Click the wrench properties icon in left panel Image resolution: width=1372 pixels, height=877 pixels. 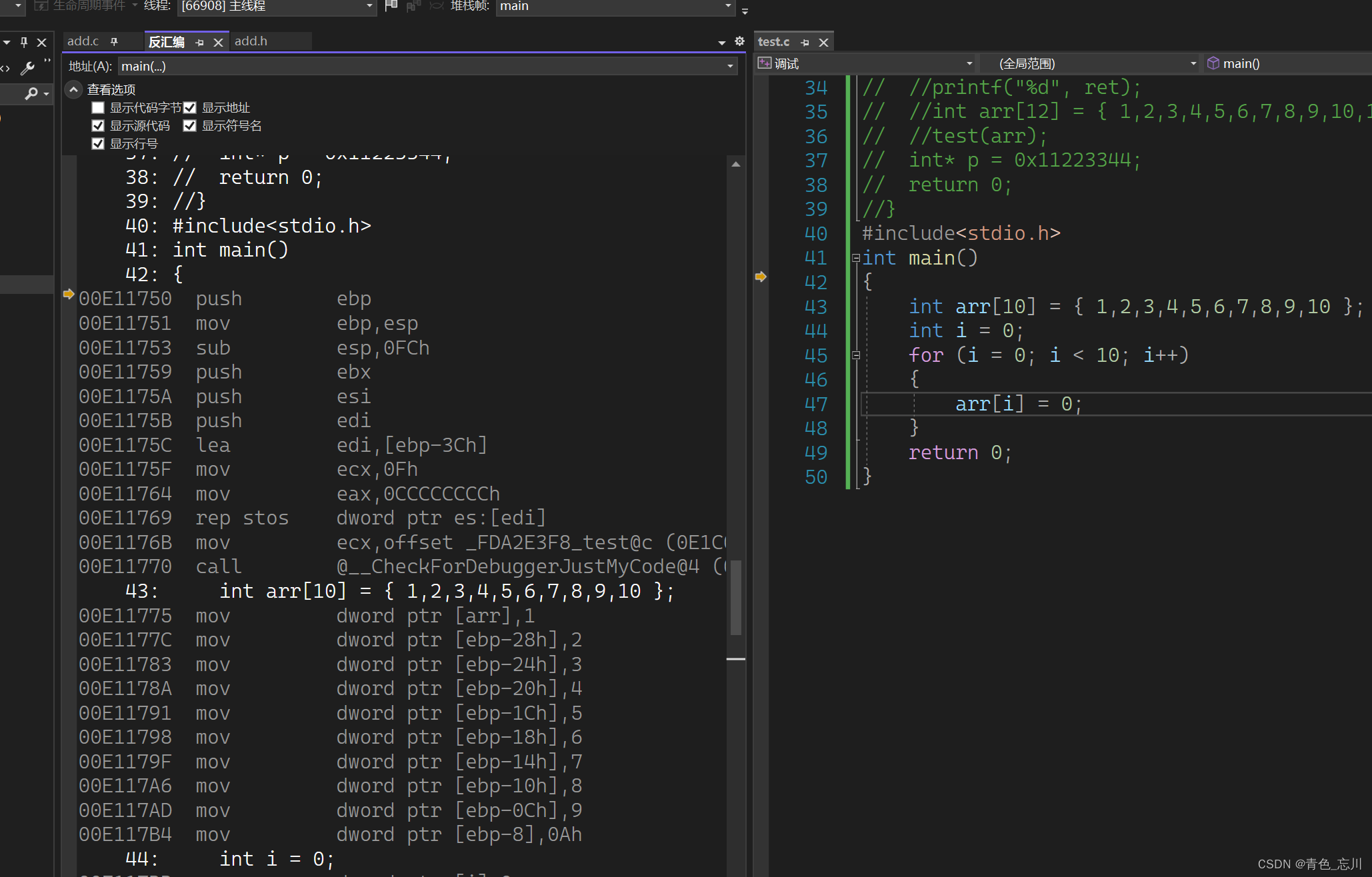[27, 68]
